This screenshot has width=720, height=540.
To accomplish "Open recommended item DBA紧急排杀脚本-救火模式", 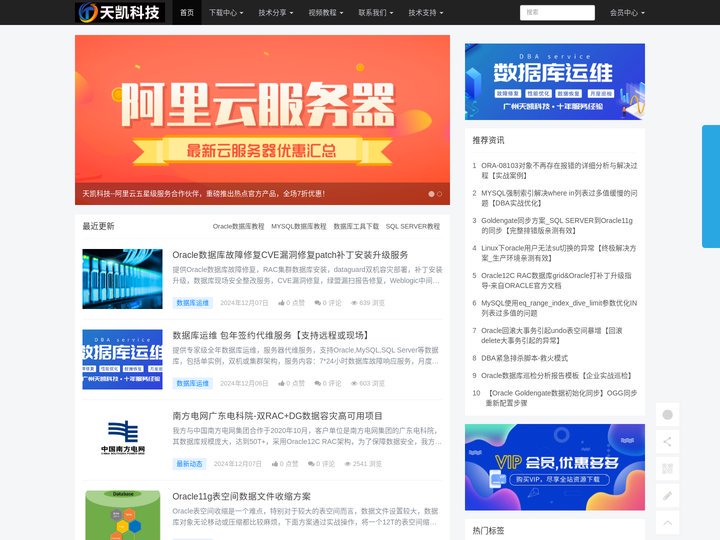I will [x=524, y=358].
